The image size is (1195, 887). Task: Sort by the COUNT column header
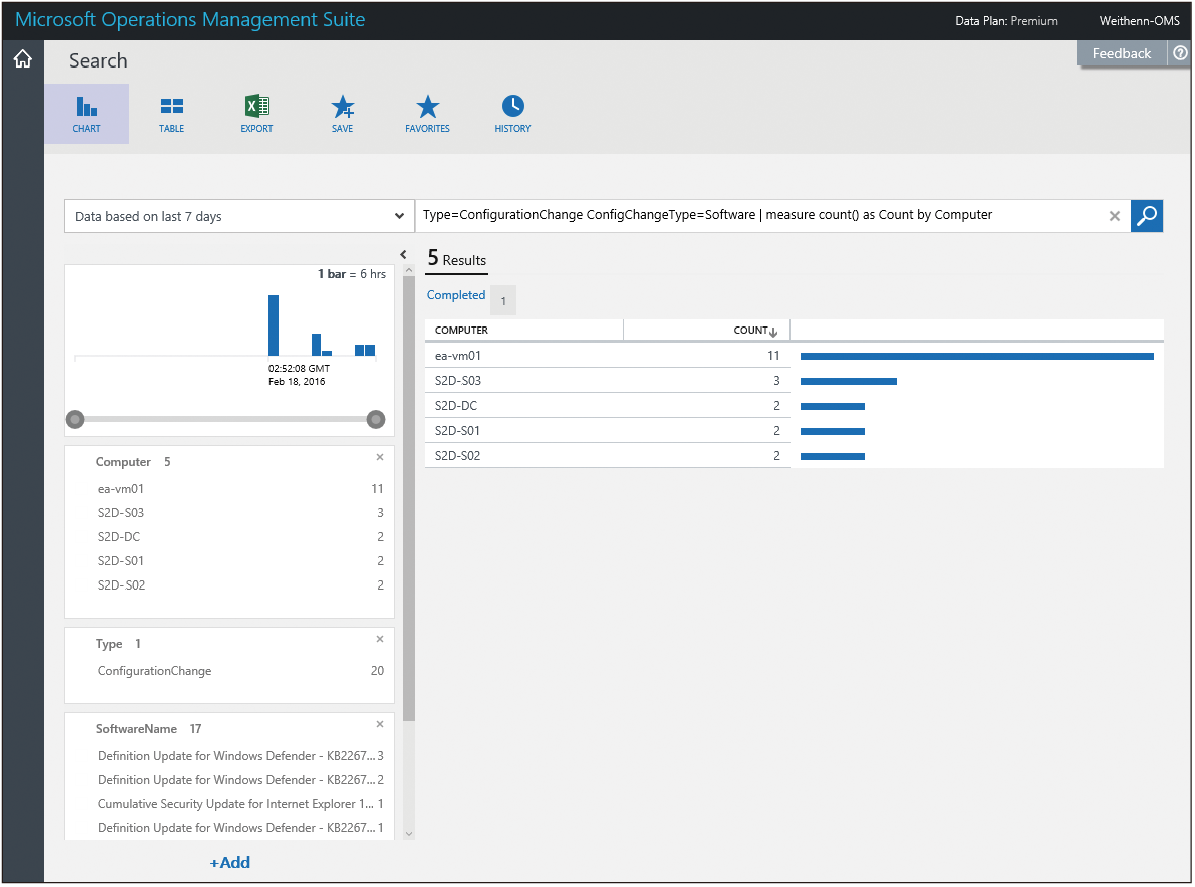coord(754,330)
